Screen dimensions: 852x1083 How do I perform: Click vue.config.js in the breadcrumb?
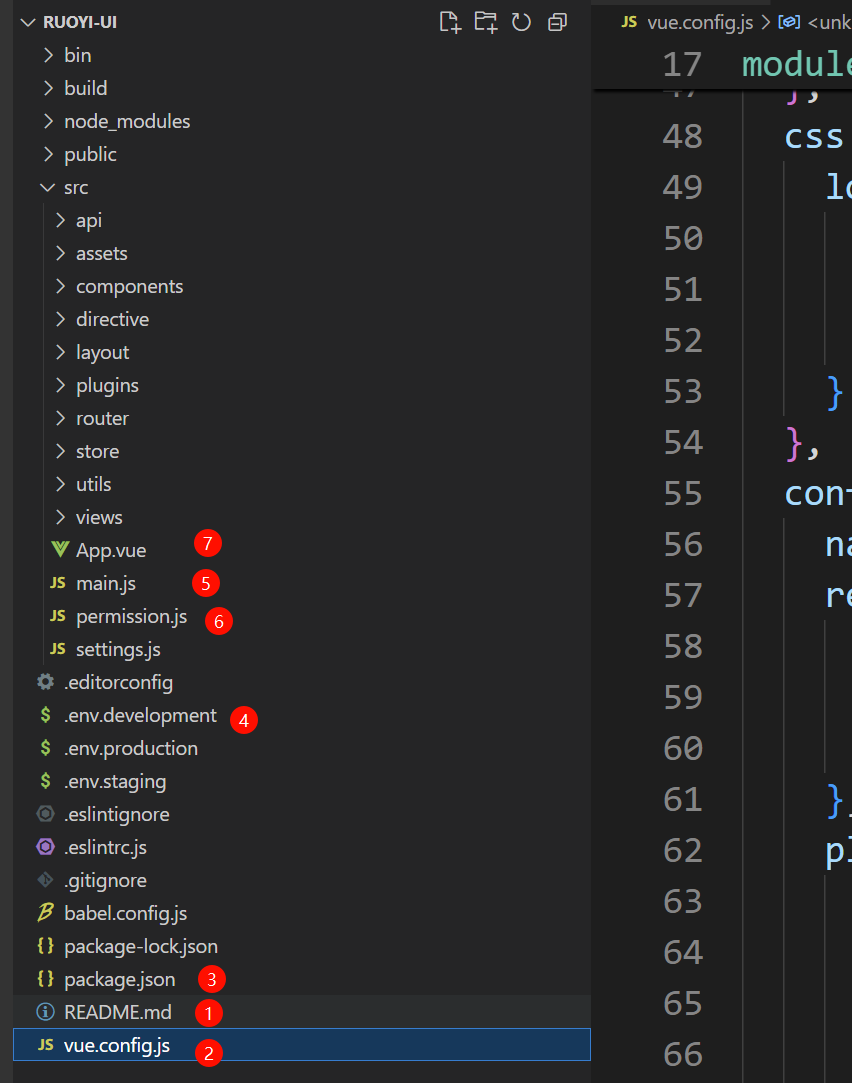click(x=699, y=22)
